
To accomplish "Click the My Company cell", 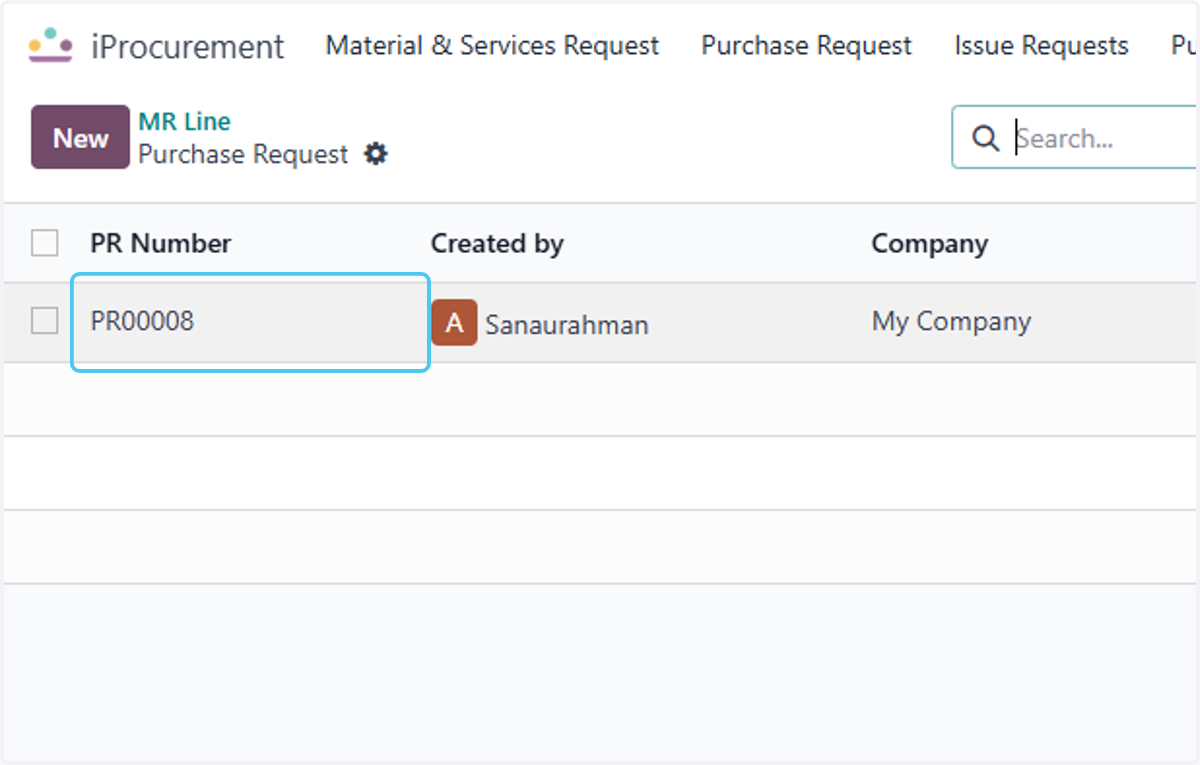I will click(x=951, y=322).
